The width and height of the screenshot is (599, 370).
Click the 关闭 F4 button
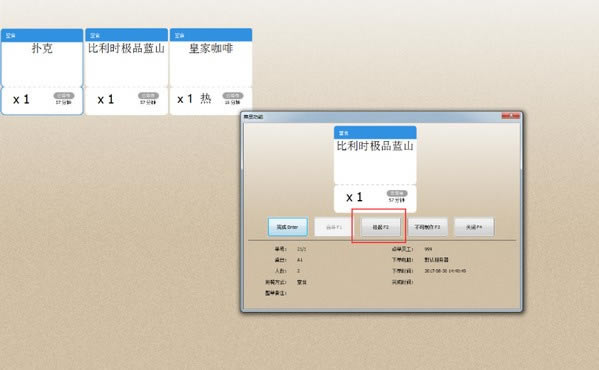pyautogui.click(x=474, y=227)
